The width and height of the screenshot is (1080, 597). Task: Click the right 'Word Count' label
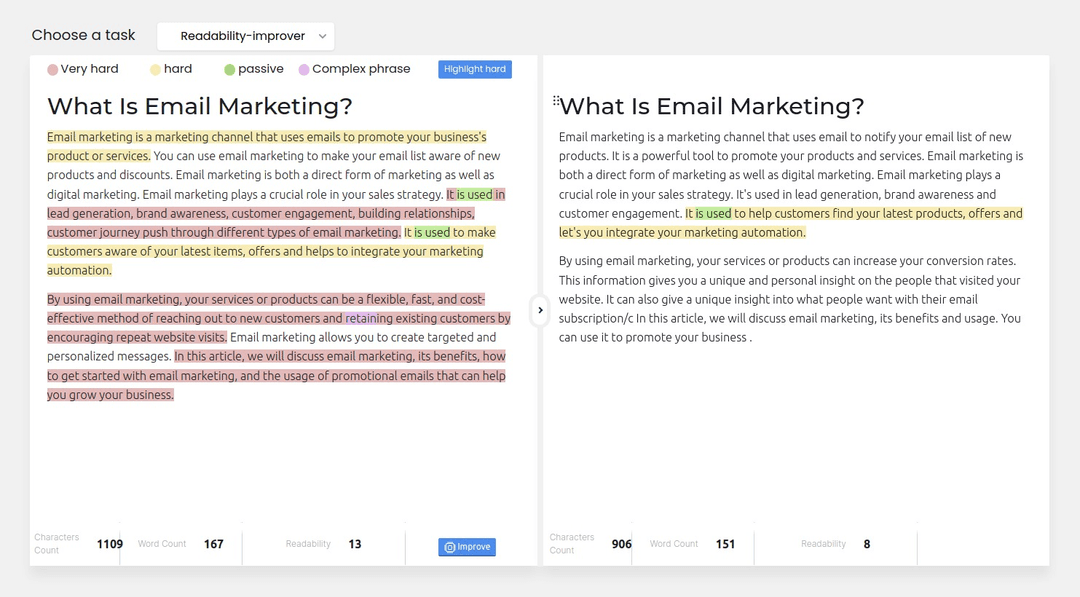674,544
